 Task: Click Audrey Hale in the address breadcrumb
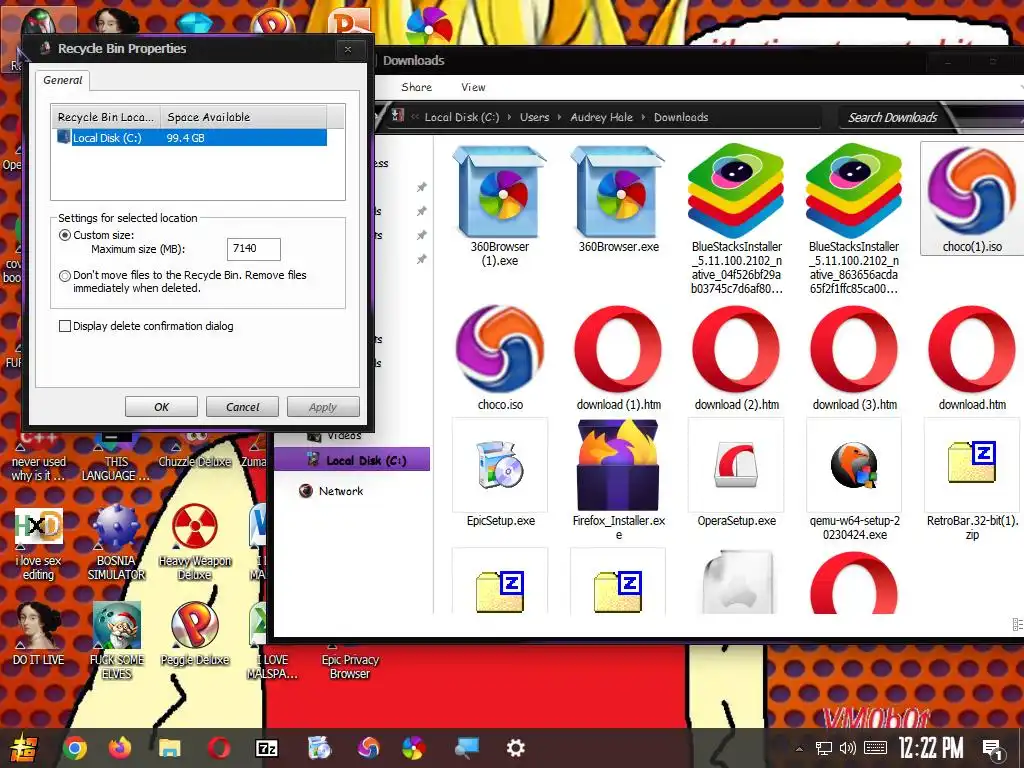pyautogui.click(x=601, y=118)
